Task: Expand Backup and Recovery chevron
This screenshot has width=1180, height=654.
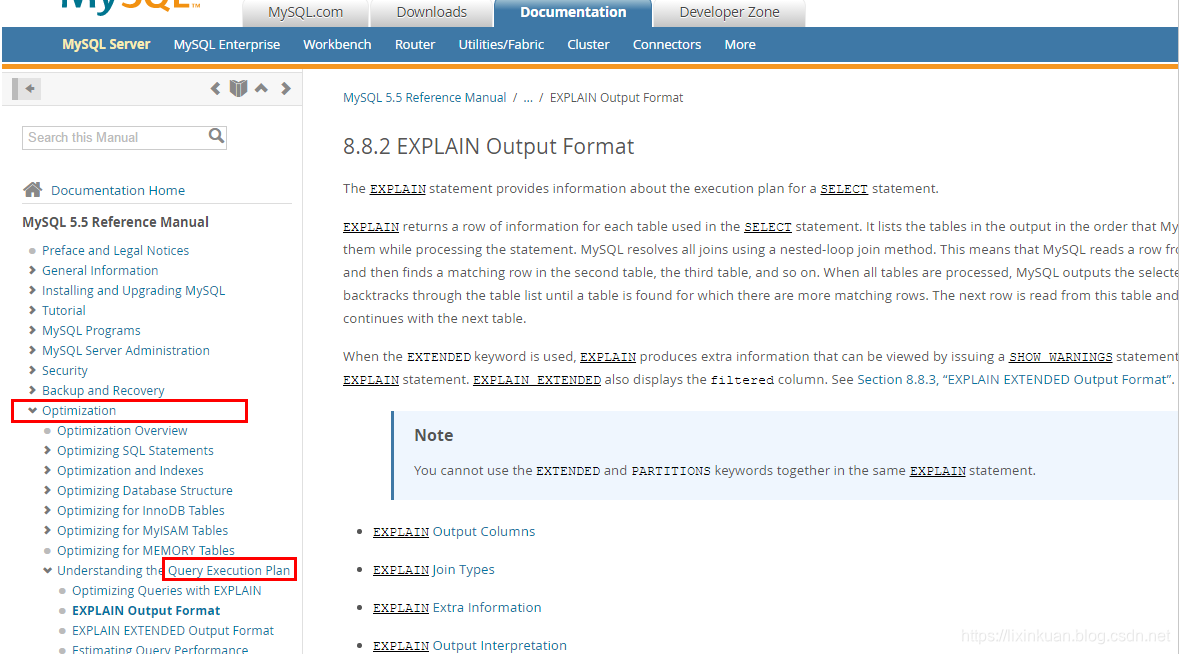Action: [32, 390]
